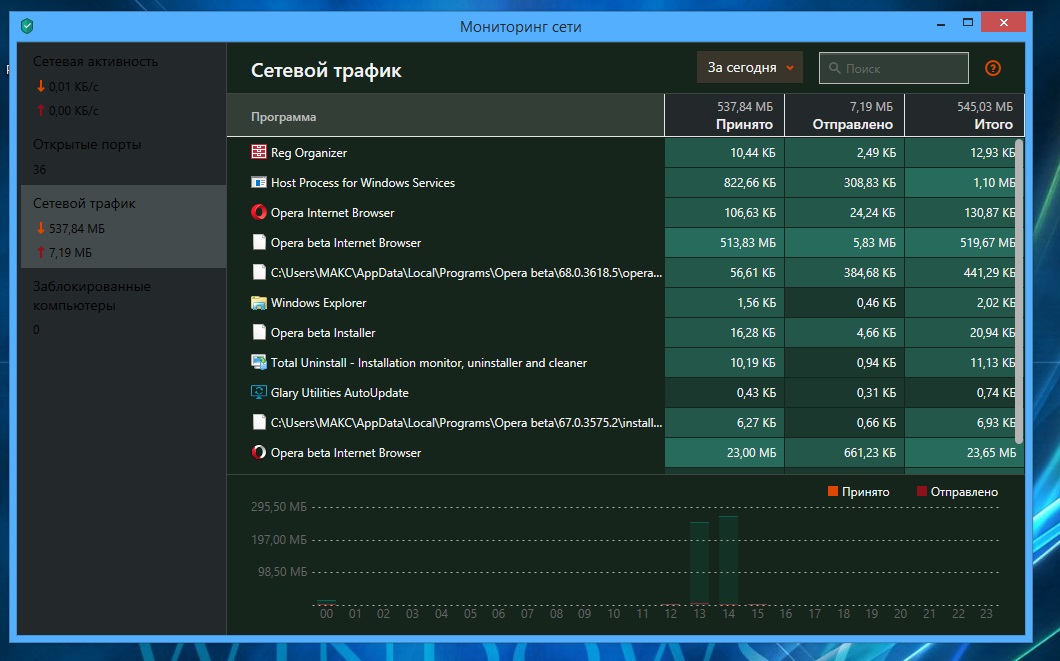The height and width of the screenshot is (661, 1060).
Task: Toggle the "Принято" legend in the chart
Action: tap(833, 492)
